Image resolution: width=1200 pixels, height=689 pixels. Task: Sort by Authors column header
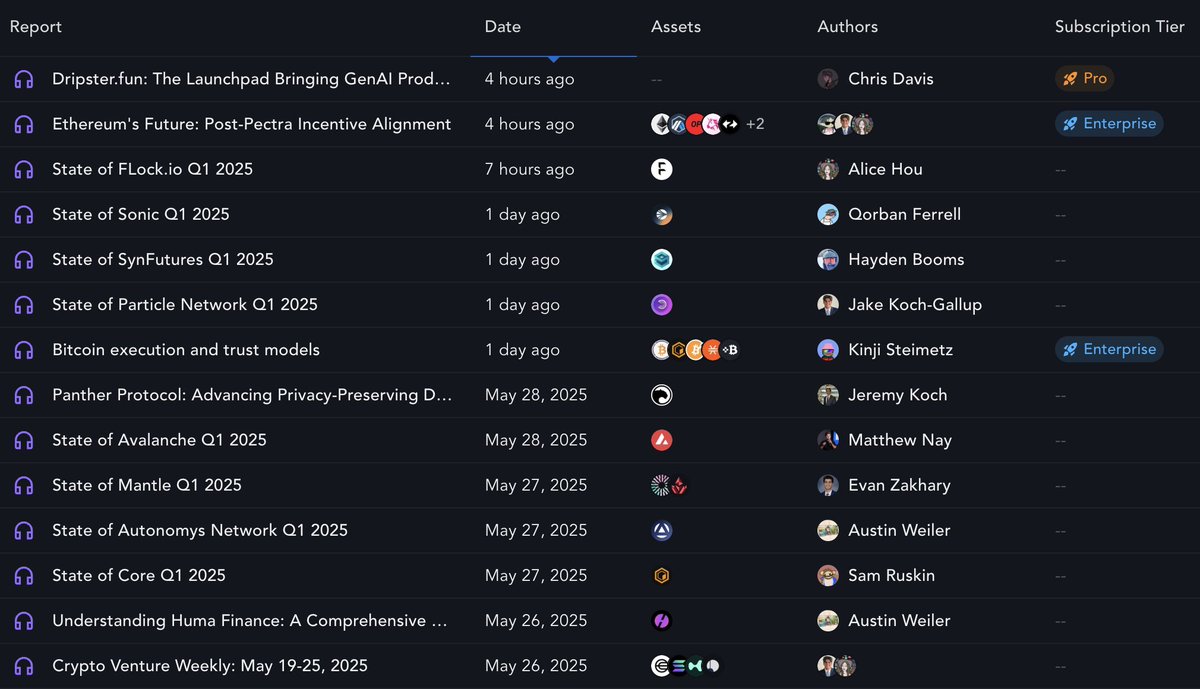point(848,27)
